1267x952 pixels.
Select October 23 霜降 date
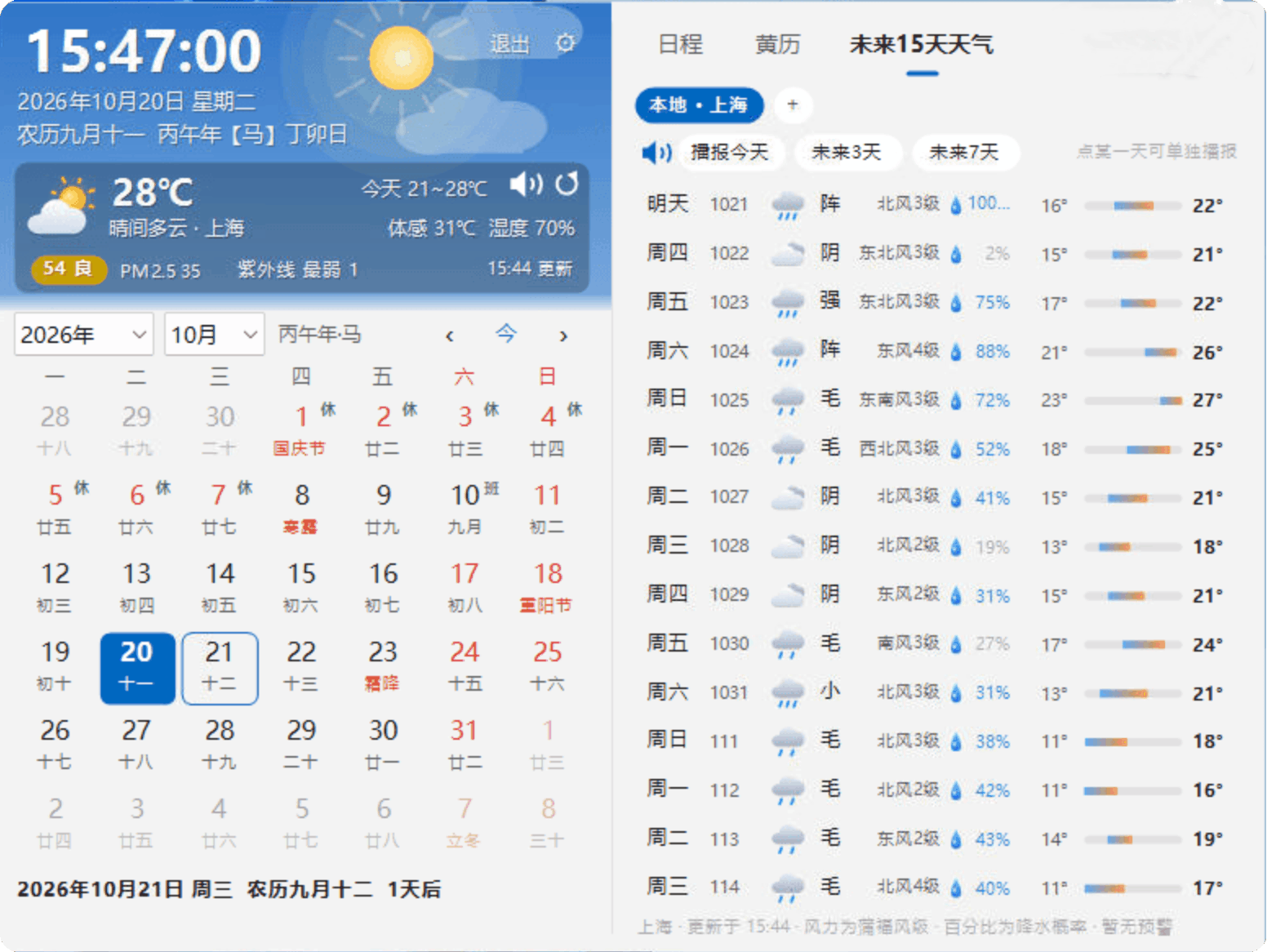coord(383,665)
